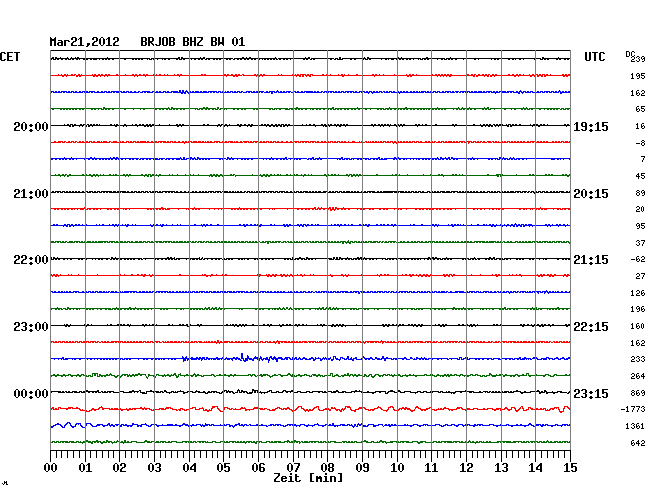Select the DC value 16
This screenshot has height=494, width=650.
(x=640, y=126)
